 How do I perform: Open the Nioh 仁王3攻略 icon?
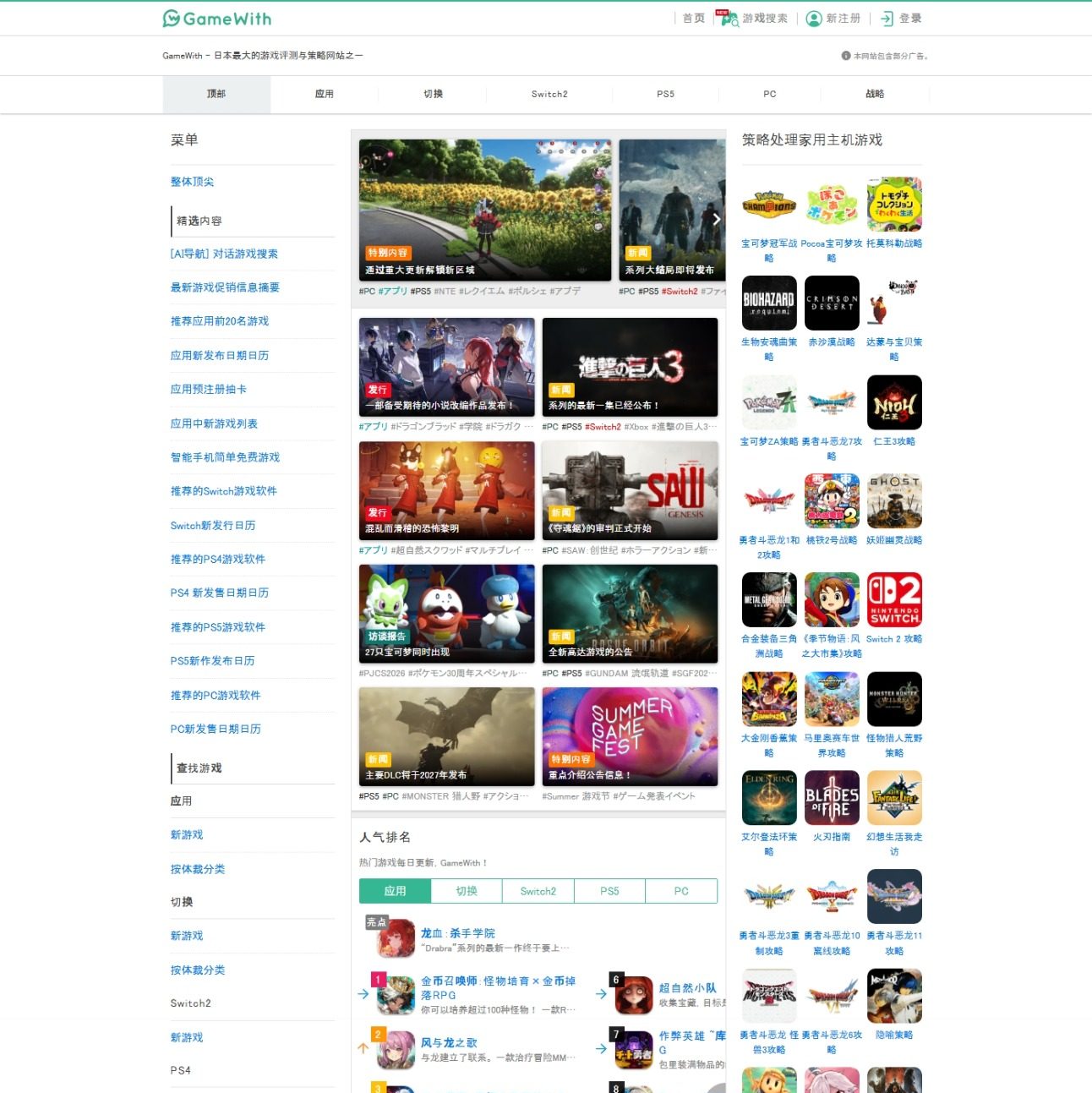(x=894, y=402)
